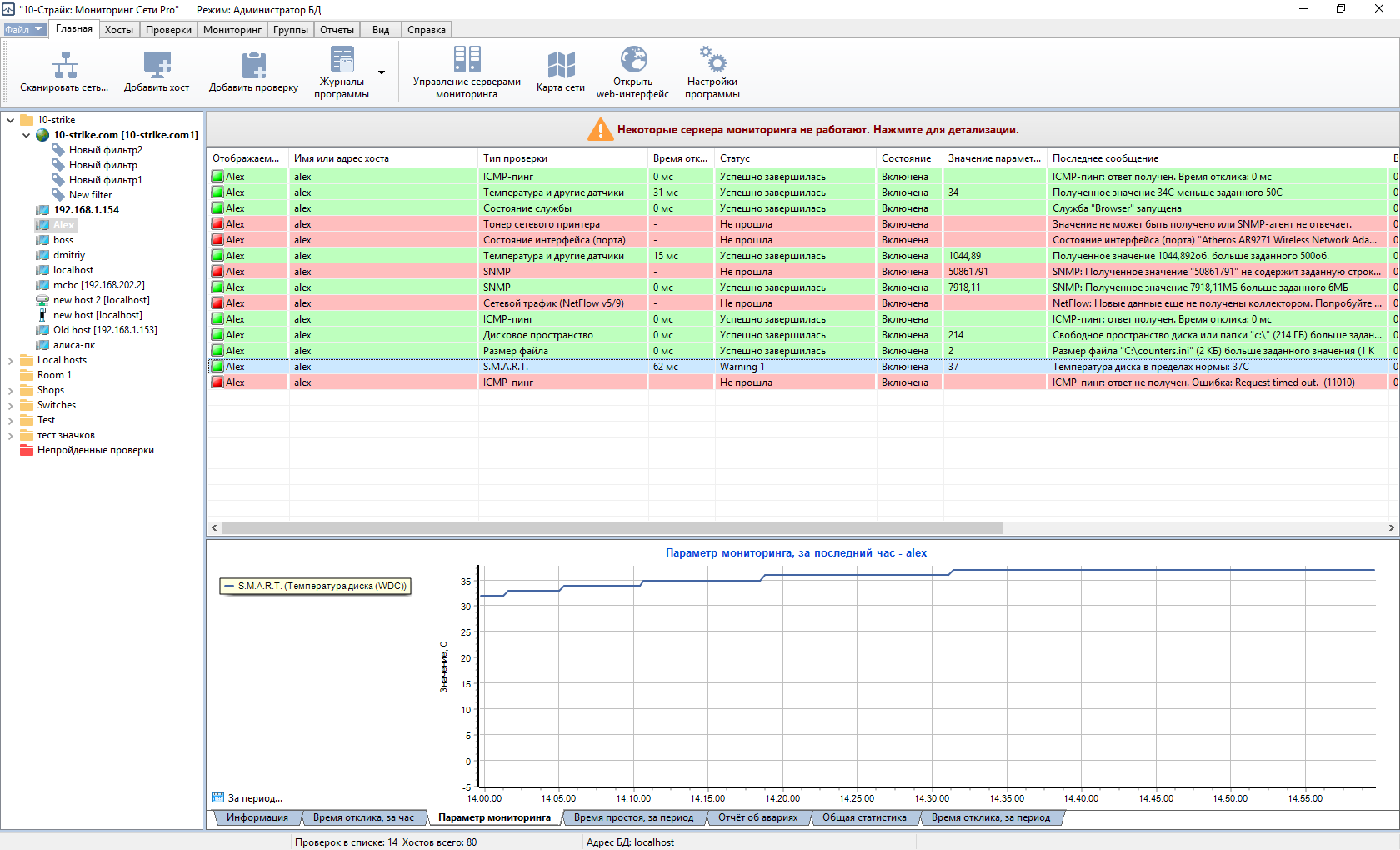Click the Add check icon

pos(253,65)
